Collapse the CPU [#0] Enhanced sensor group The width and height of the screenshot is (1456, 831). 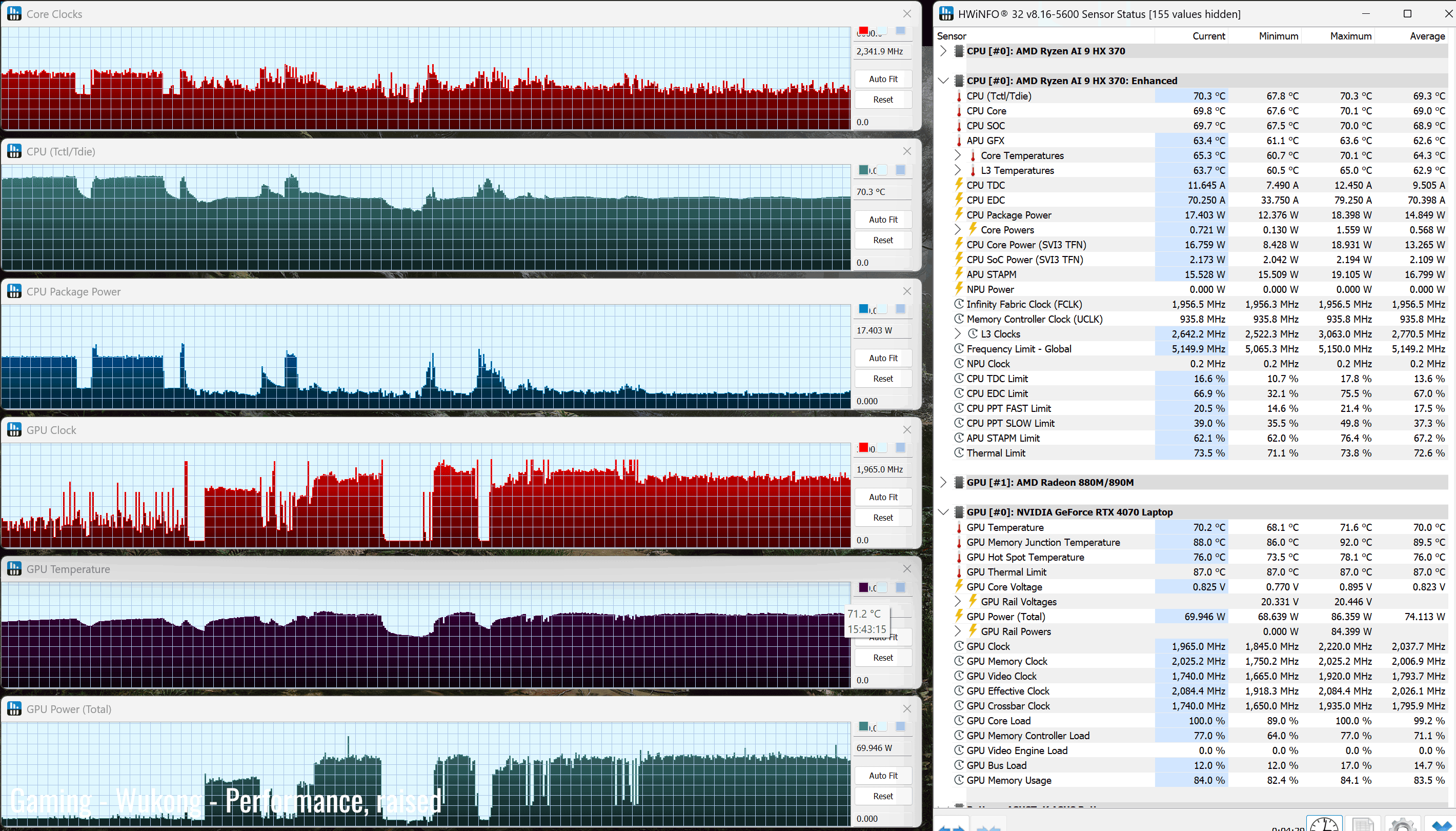point(943,81)
